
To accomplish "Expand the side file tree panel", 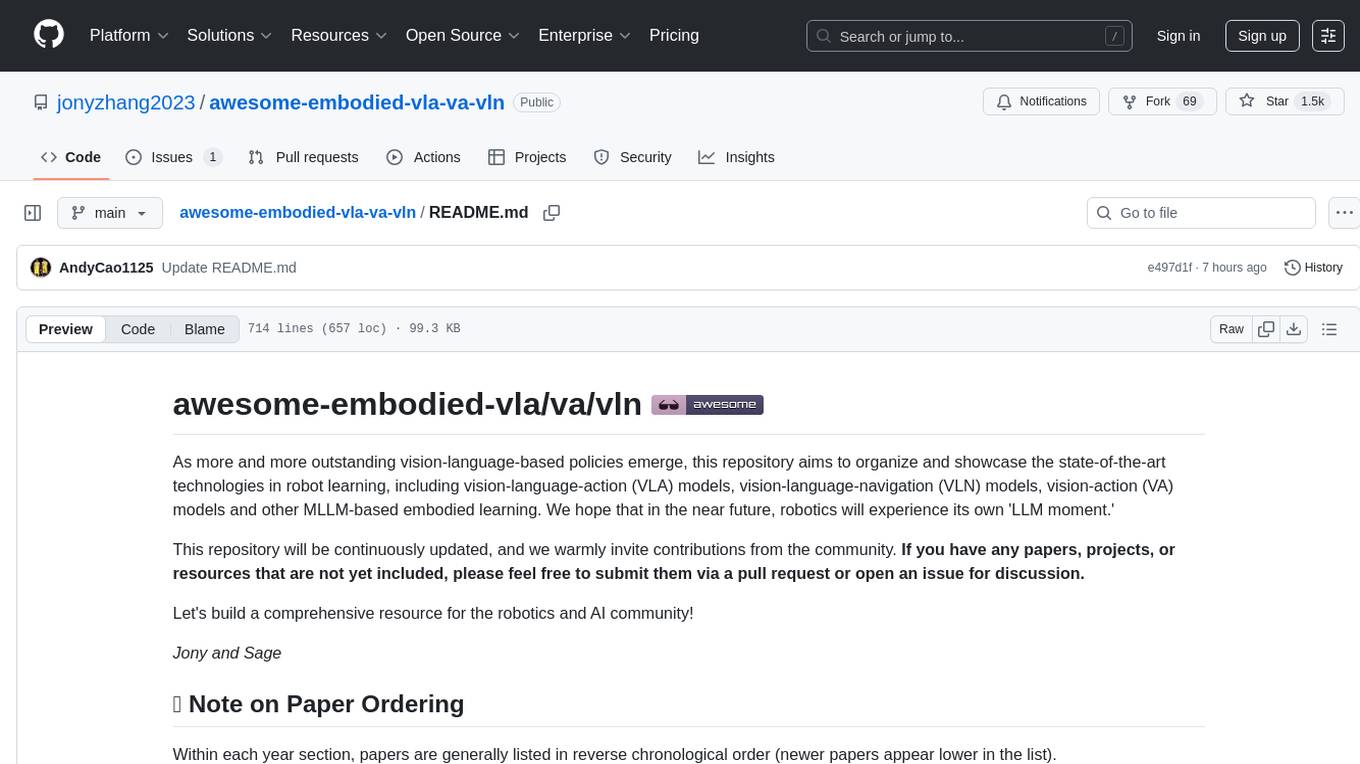I will (33, 213).
